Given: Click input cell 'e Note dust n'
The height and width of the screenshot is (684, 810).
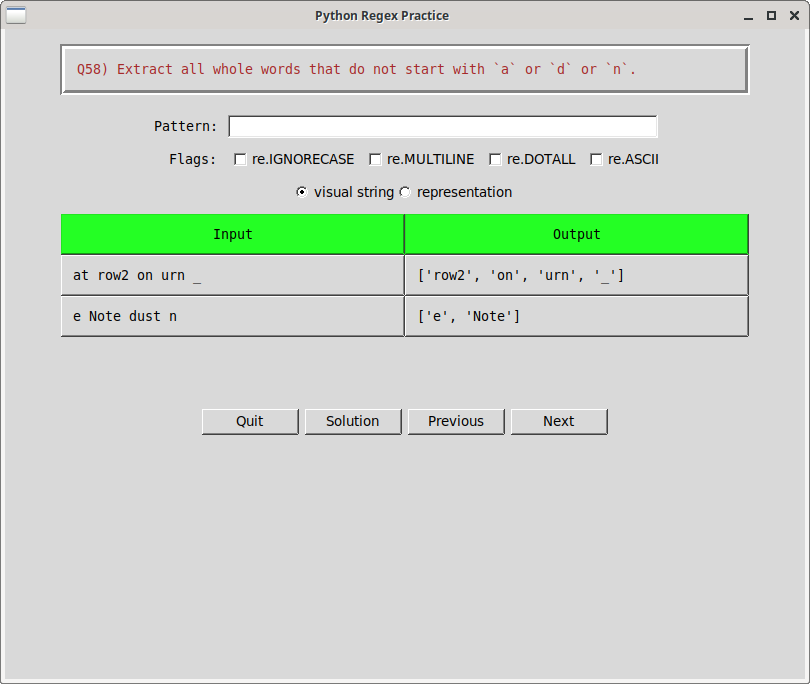Looking at the screenshot, I should click(x=232, y=316).
